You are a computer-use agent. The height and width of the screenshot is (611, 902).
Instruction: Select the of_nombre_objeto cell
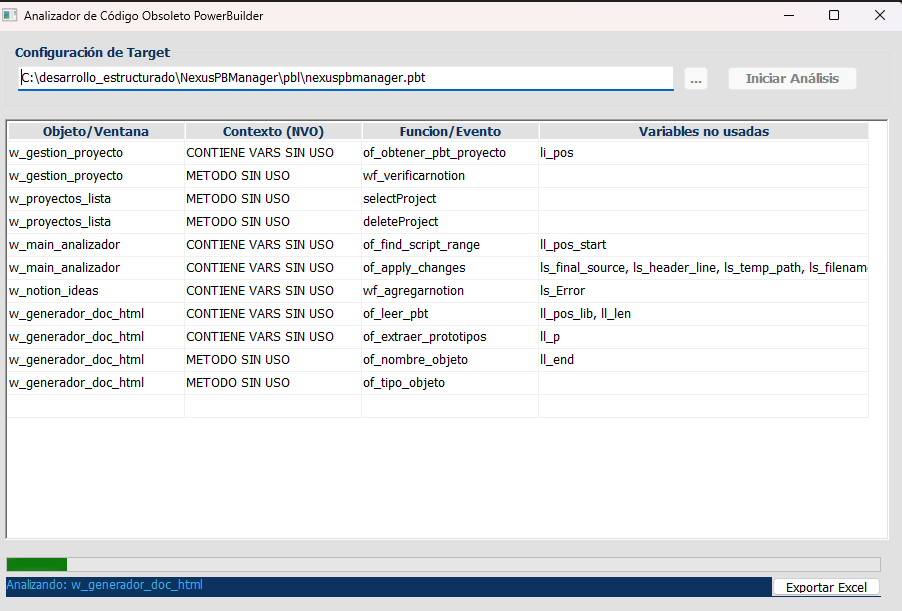click(450, 360)
